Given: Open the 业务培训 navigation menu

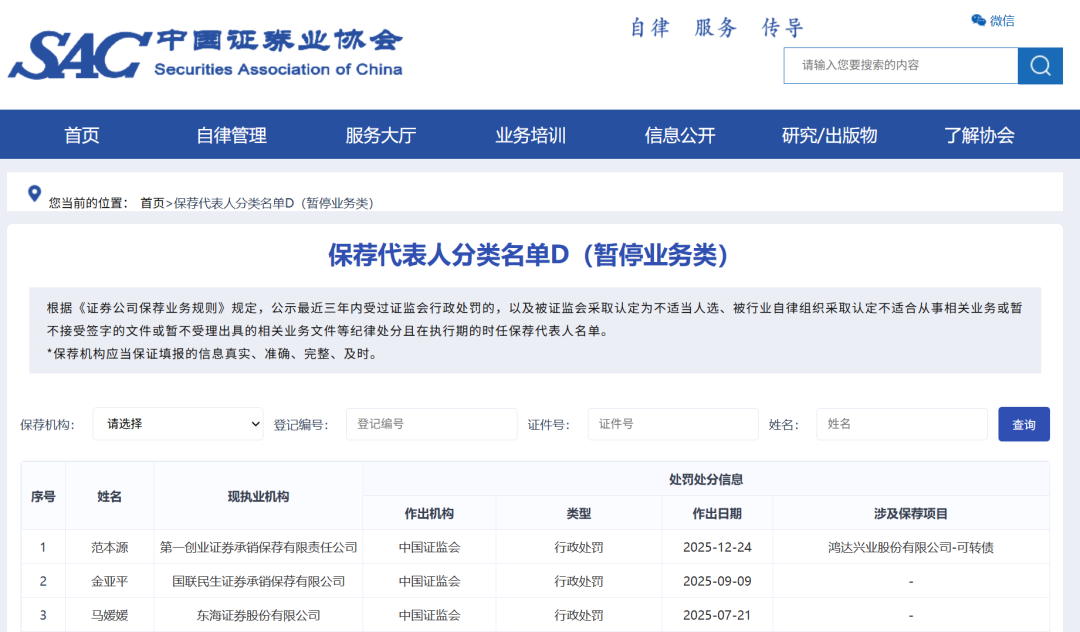Looking at the screenshot, I should point(530,135).
